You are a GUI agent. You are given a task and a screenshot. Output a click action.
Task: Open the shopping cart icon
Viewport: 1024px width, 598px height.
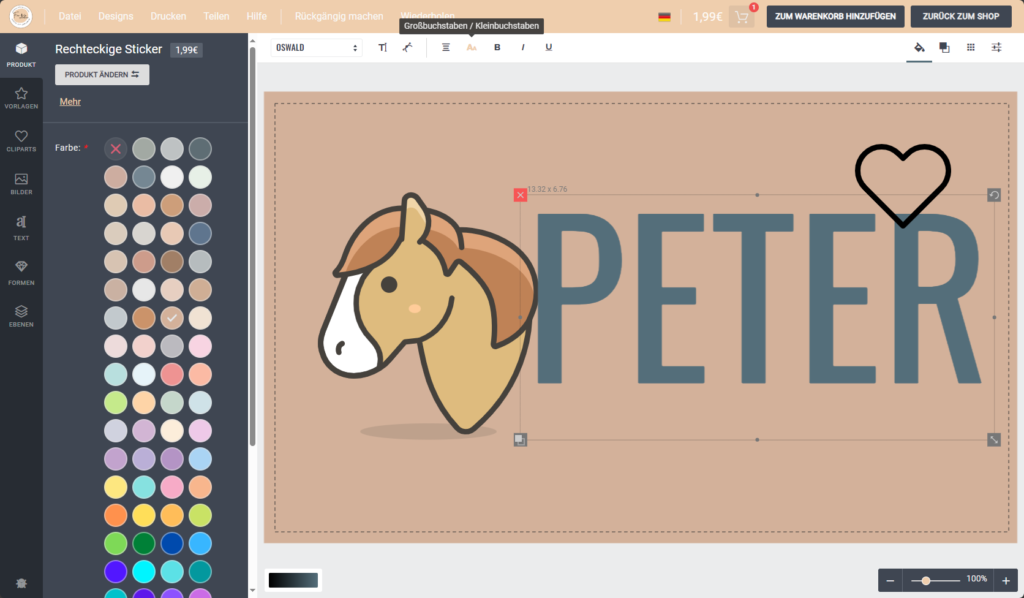pos(742,17)
